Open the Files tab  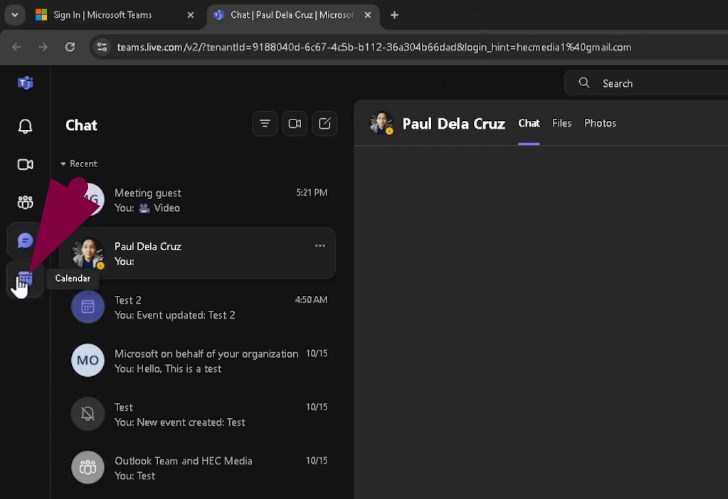point(562,123)
